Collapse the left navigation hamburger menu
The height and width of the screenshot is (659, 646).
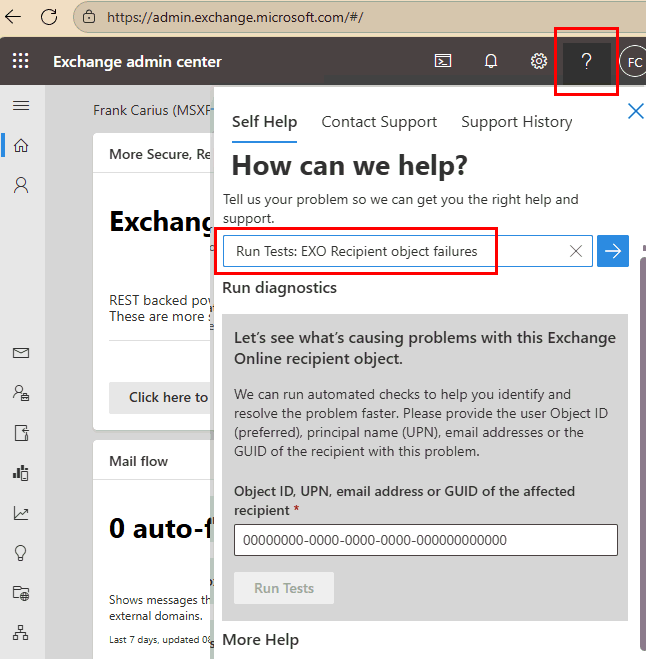point(21,106)
